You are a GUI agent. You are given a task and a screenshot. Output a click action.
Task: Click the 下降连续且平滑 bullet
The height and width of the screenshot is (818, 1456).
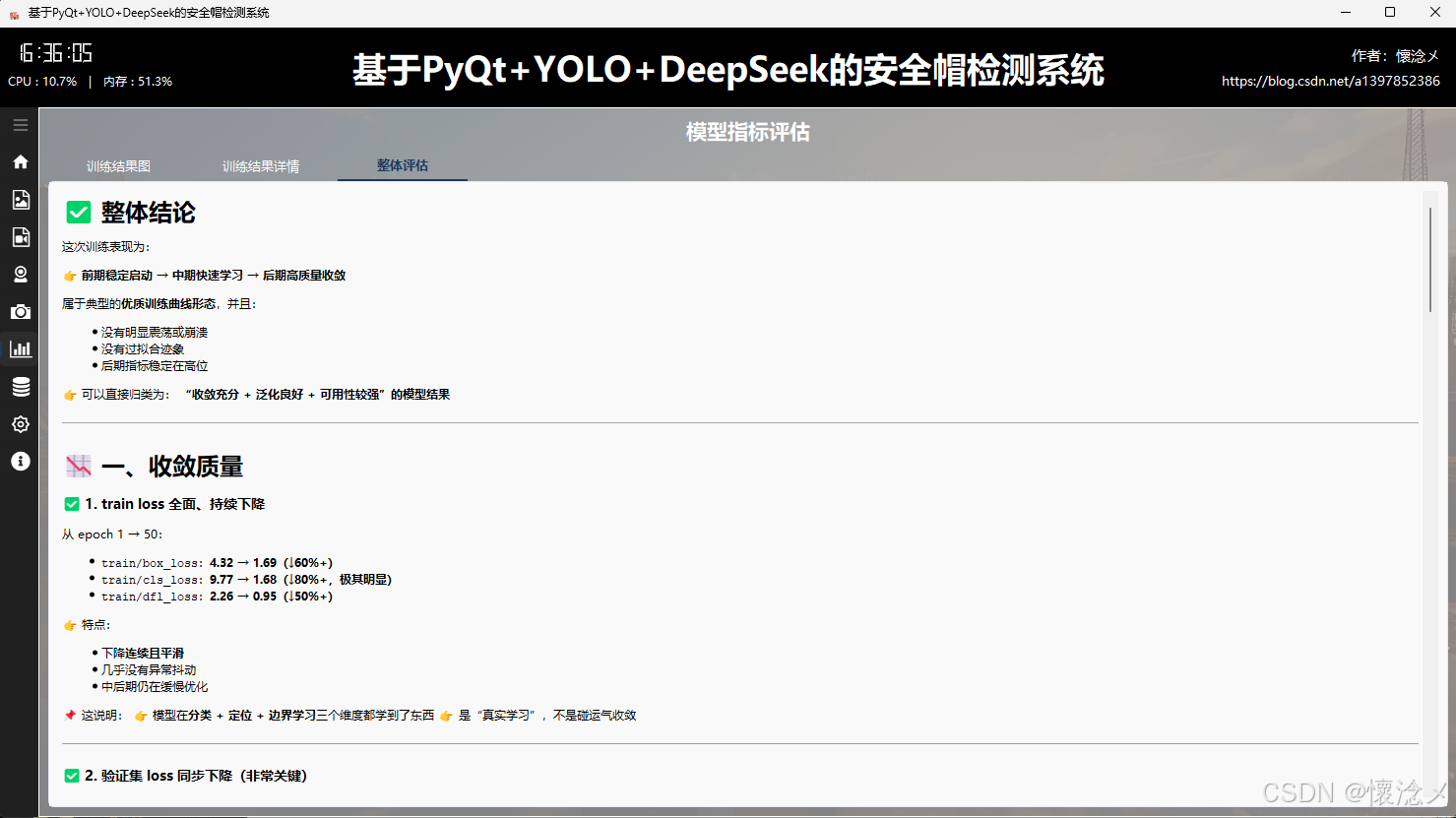[x=142, y=654]
